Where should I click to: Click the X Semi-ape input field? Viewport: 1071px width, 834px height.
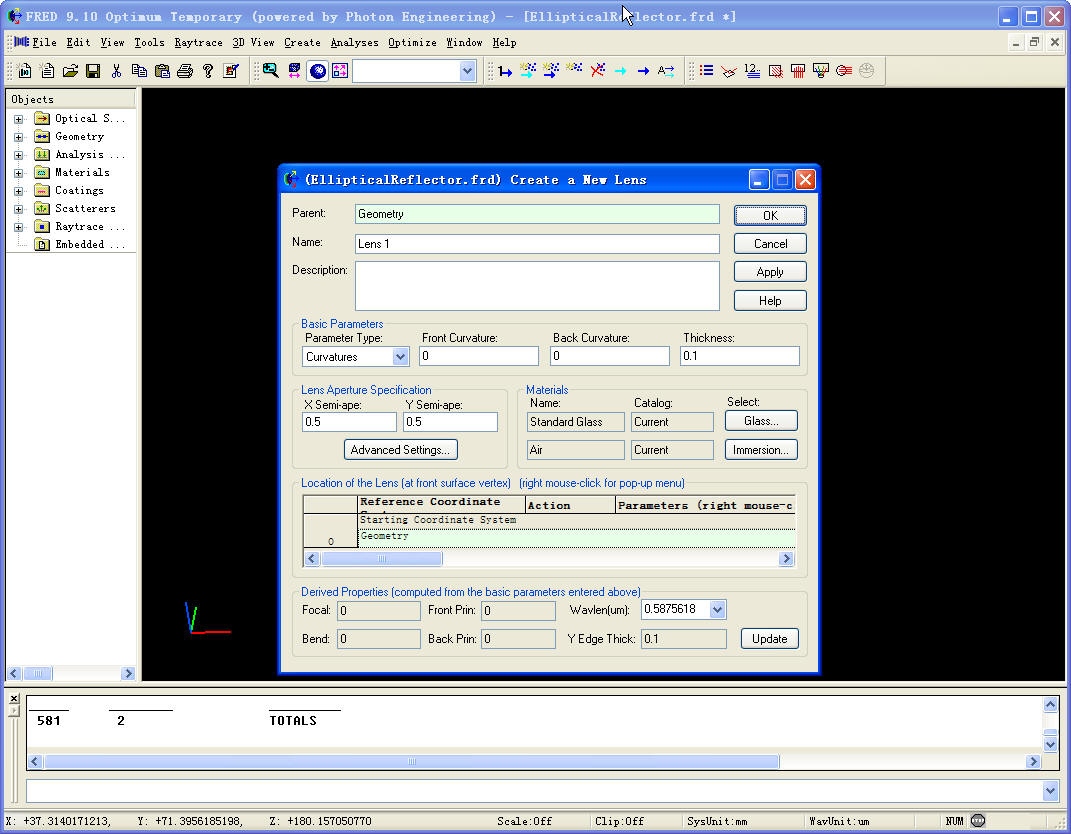tap(349, 422)
